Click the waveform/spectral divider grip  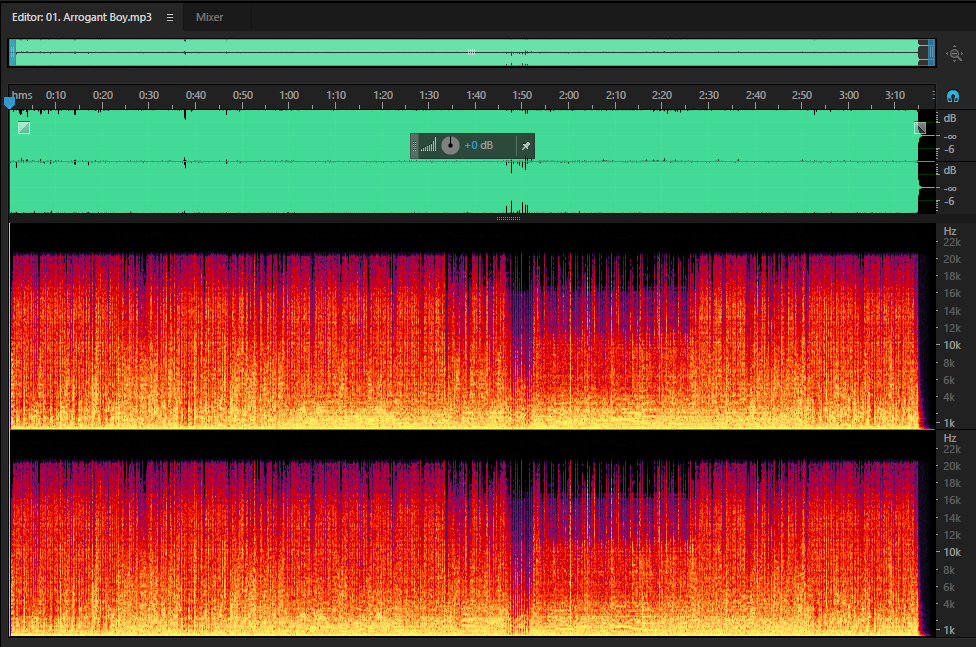pyautogui.click(x=509, y=219)
